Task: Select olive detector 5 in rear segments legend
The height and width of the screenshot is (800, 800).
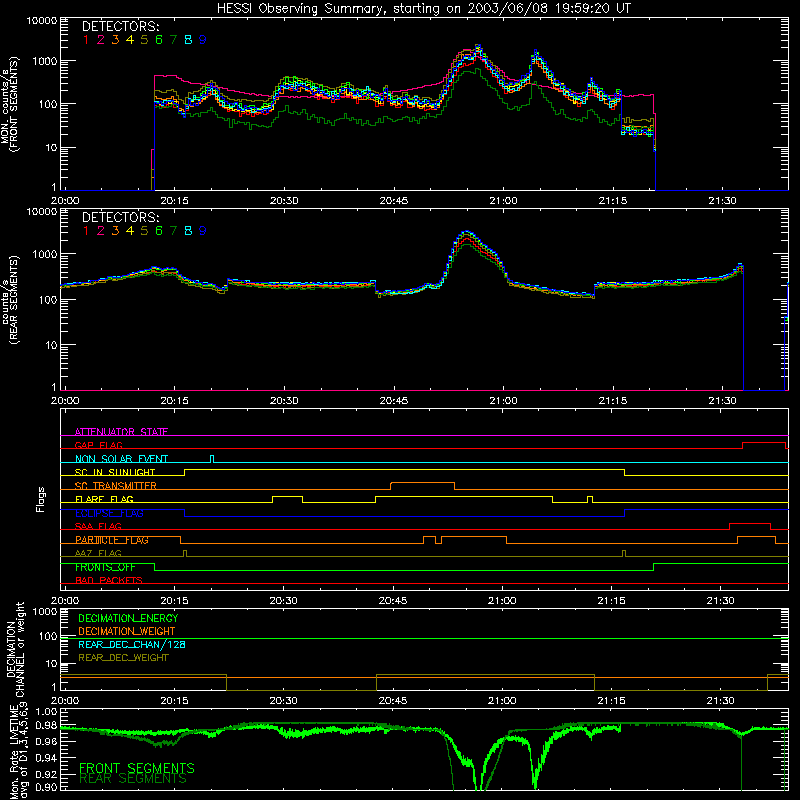Action: [x=144, y=231]
